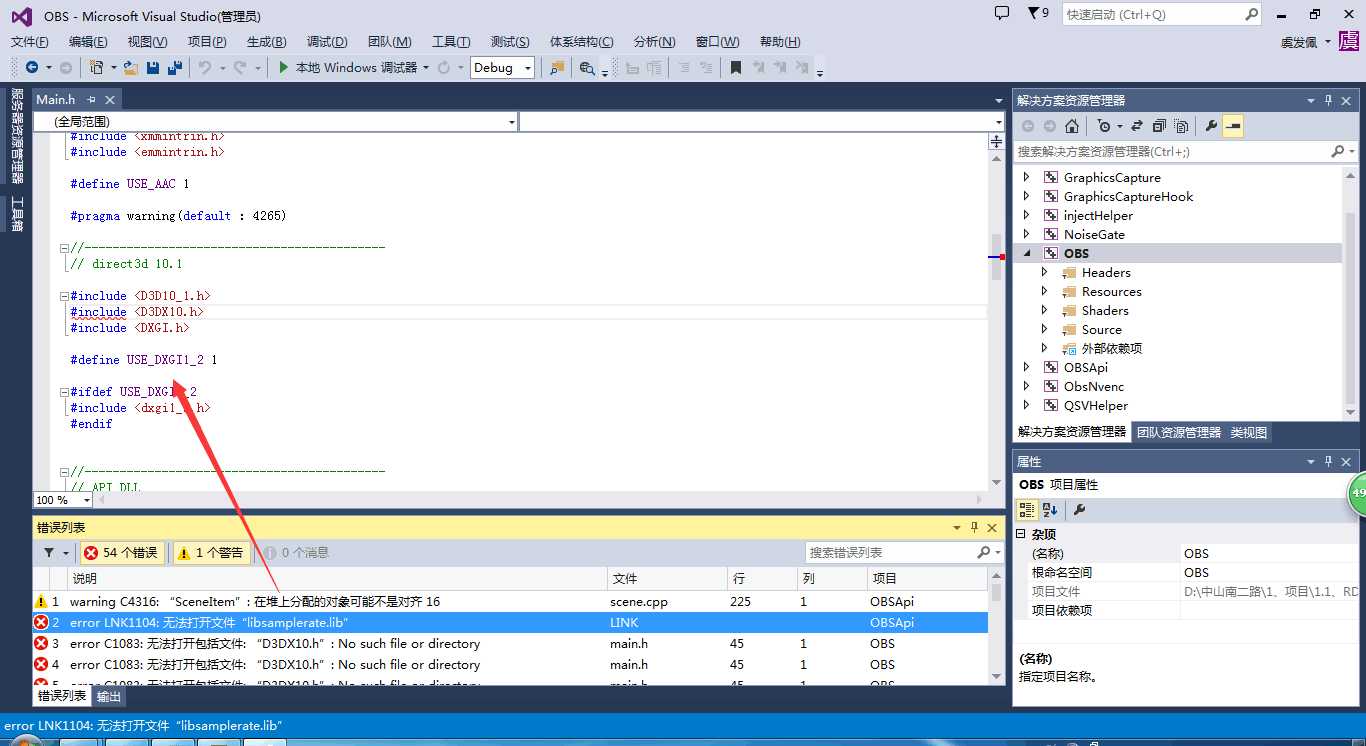
Task: Click the Home icon in Solution Explorer
Action: click(x=1072, y=126)
